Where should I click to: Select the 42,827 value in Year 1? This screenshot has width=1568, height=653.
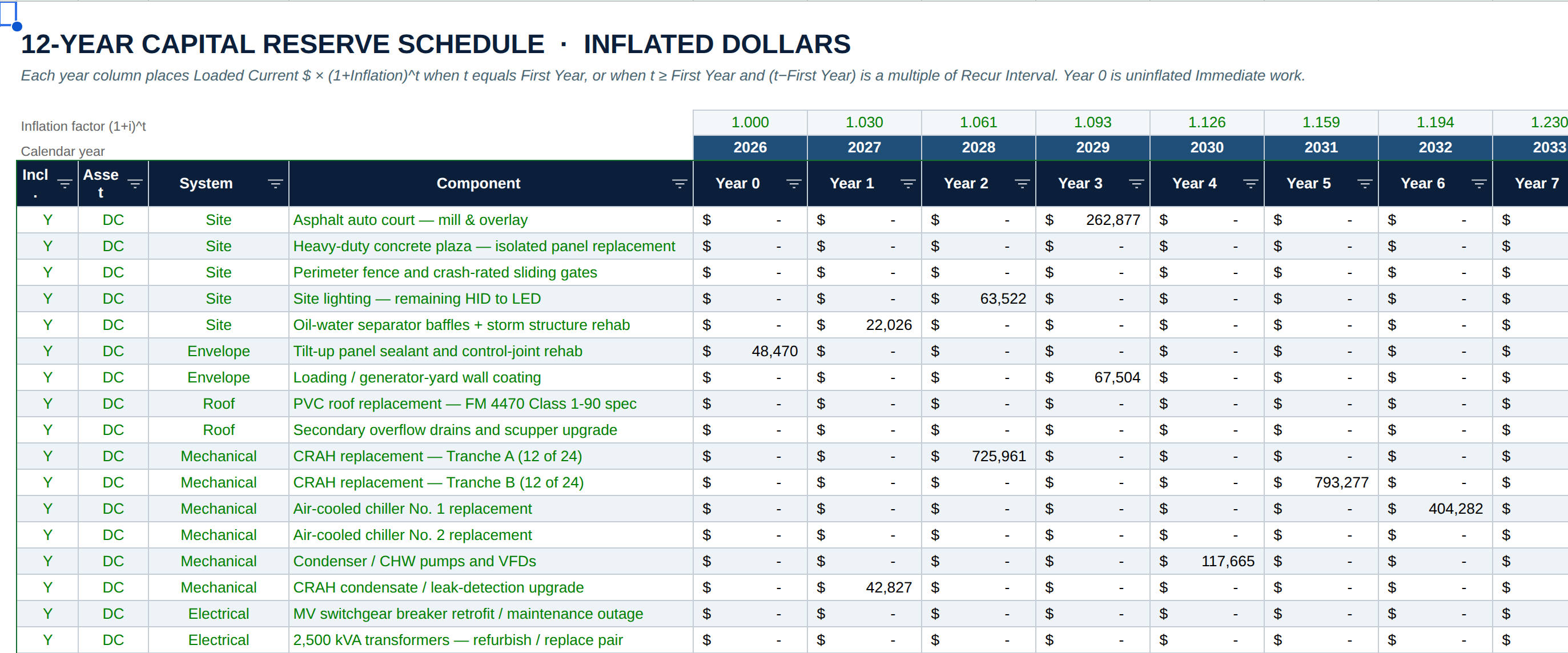pos(865,587)
